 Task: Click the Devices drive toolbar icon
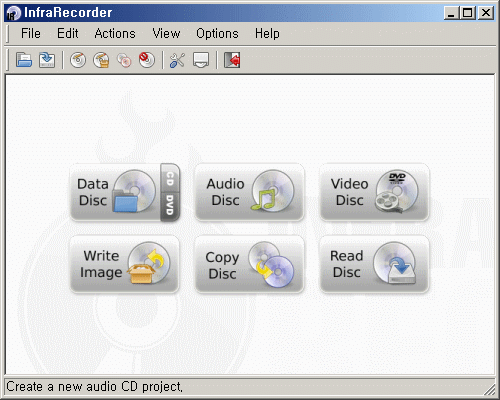click(x=201, y=60)
